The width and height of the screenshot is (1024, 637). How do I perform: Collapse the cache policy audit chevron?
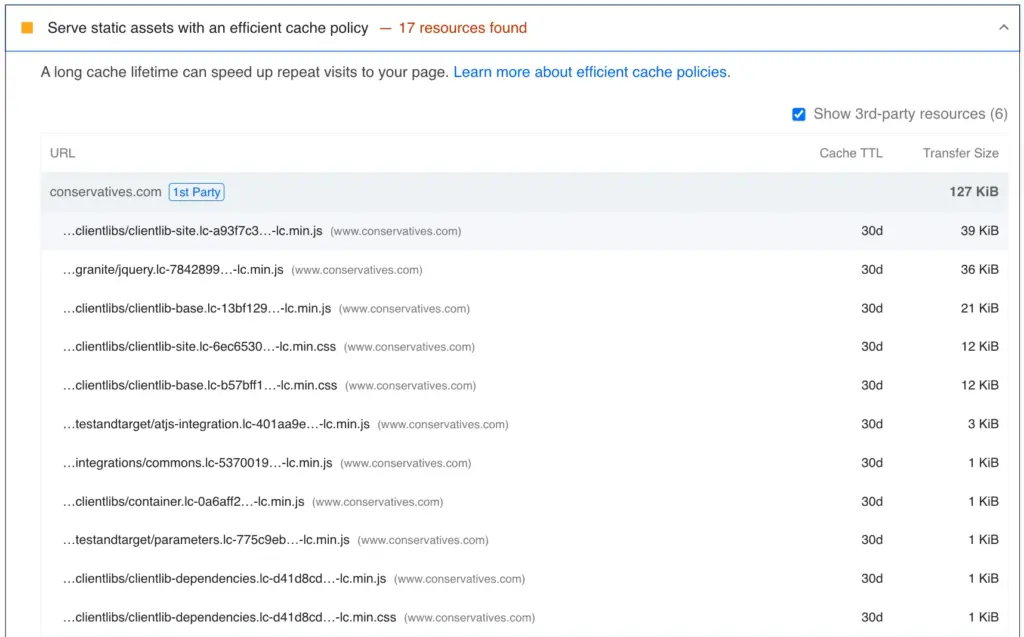pos(1003,27)
